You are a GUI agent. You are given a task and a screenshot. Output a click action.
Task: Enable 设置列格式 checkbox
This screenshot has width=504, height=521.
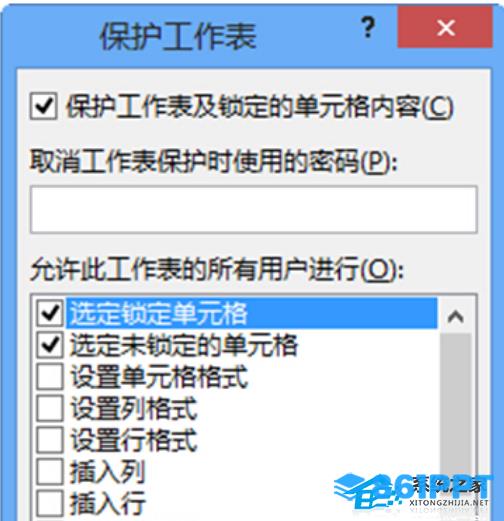click(x=50, y=408)
